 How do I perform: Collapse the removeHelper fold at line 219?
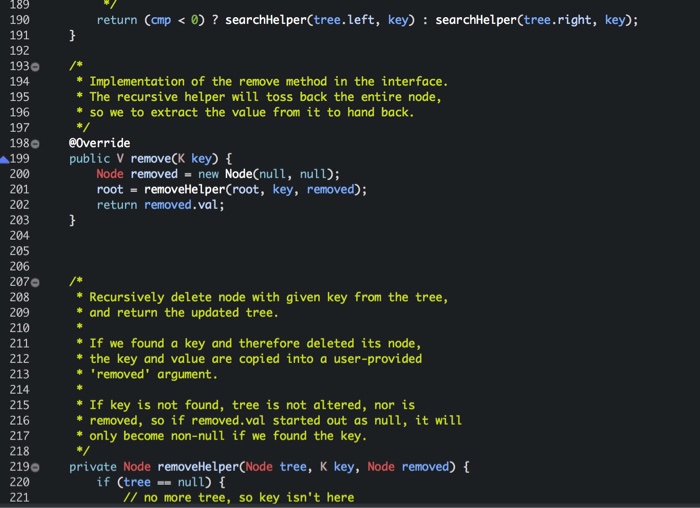[35, 468]
